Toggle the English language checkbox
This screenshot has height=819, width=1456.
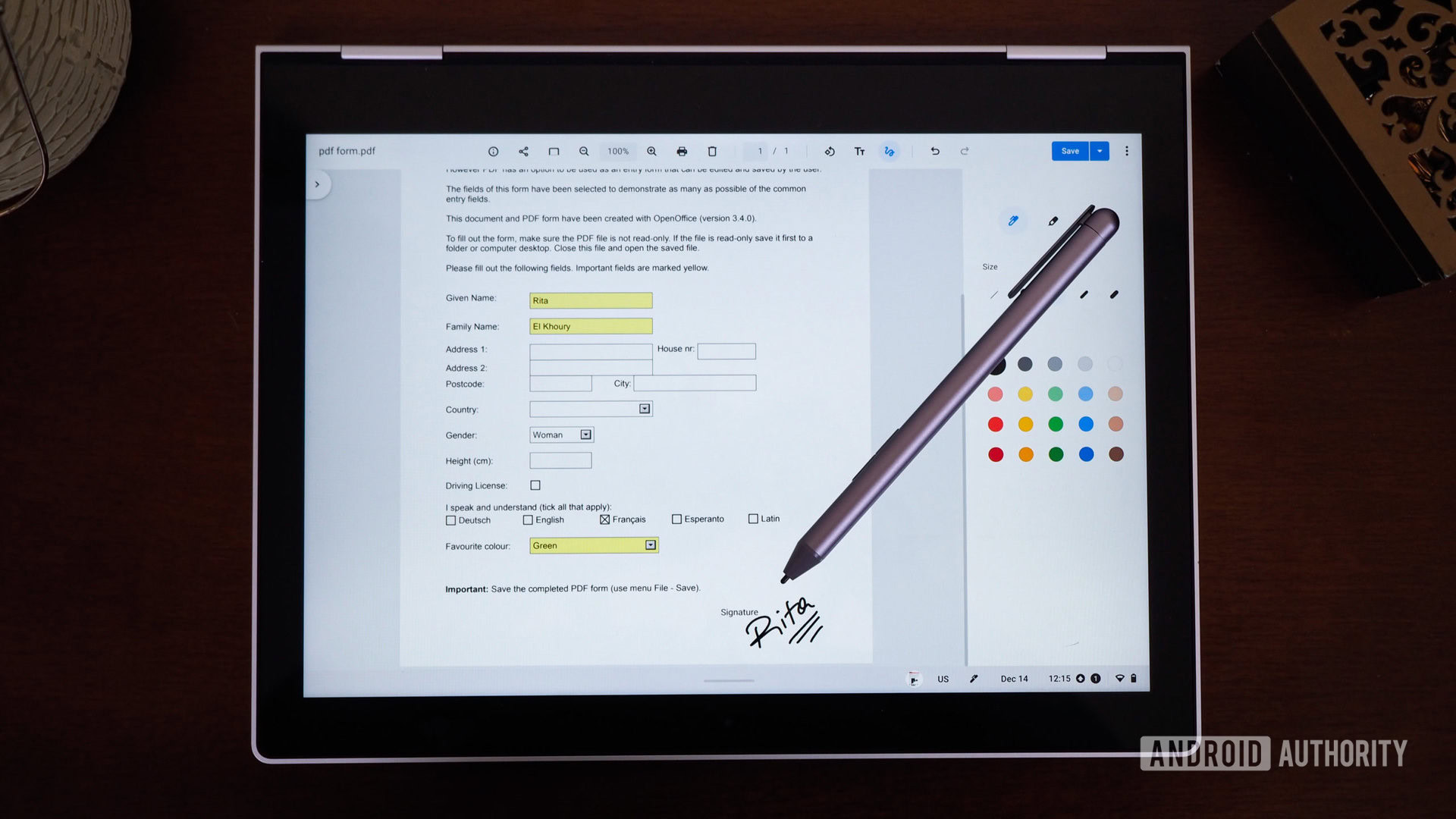528,519
